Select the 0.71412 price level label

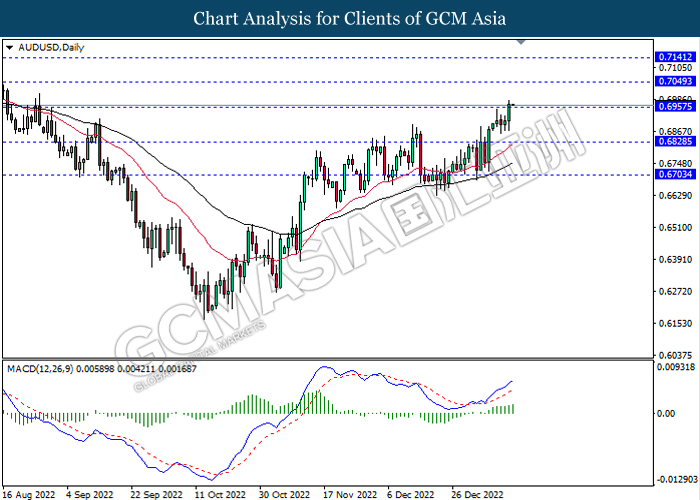(675, 57)
